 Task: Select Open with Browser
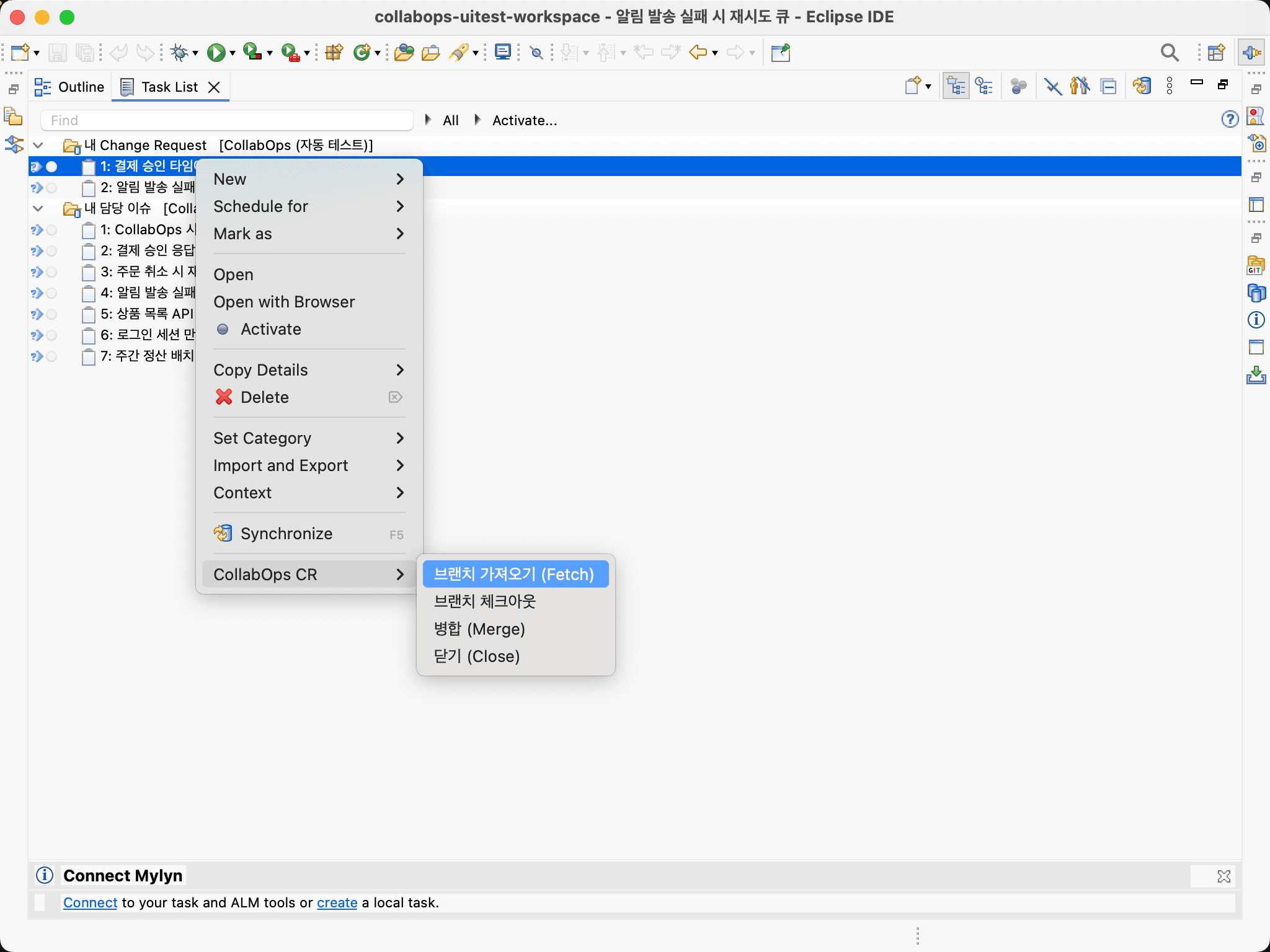pos(309,302)
